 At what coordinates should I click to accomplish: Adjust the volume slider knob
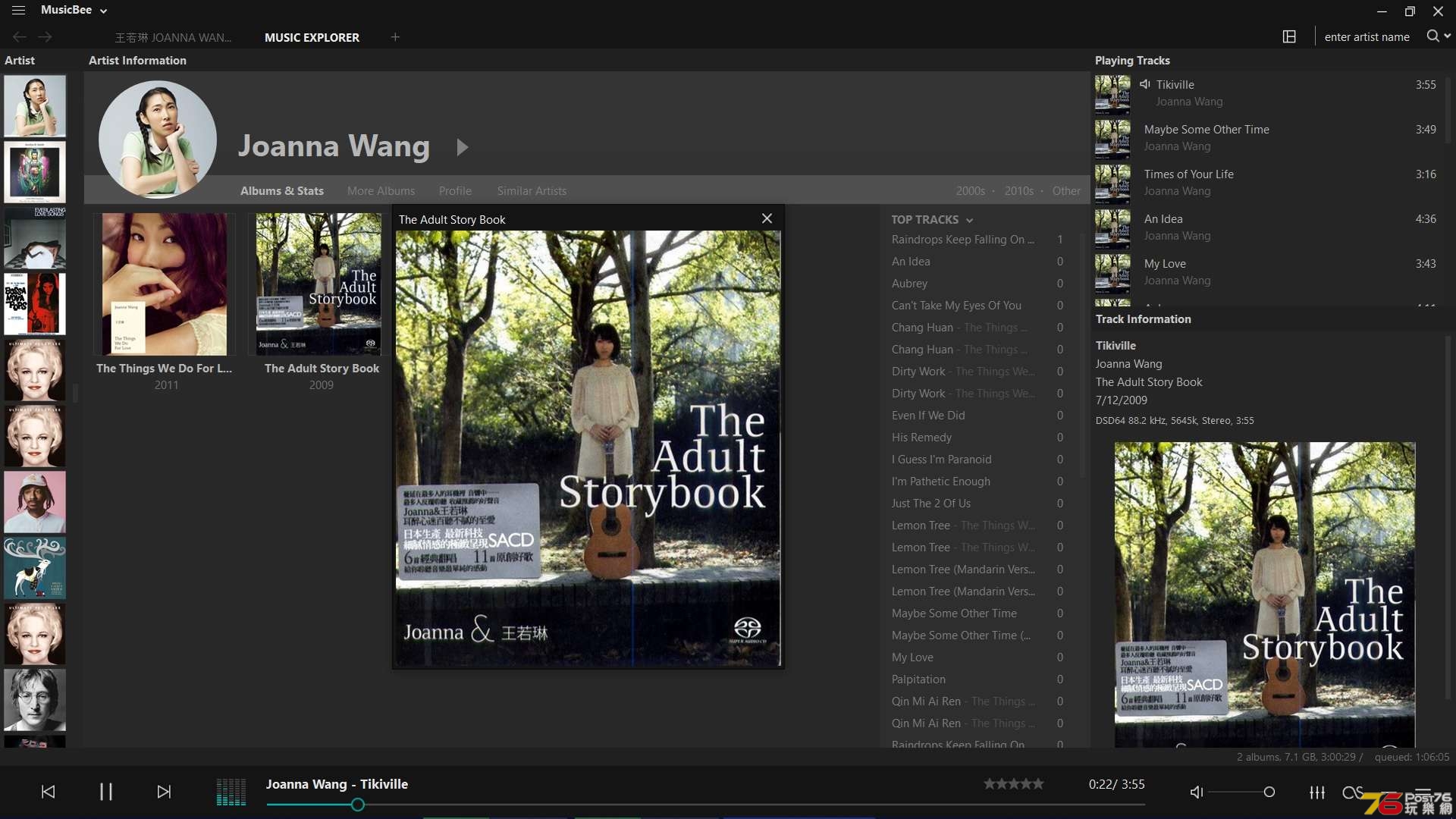click(1269, 792)
